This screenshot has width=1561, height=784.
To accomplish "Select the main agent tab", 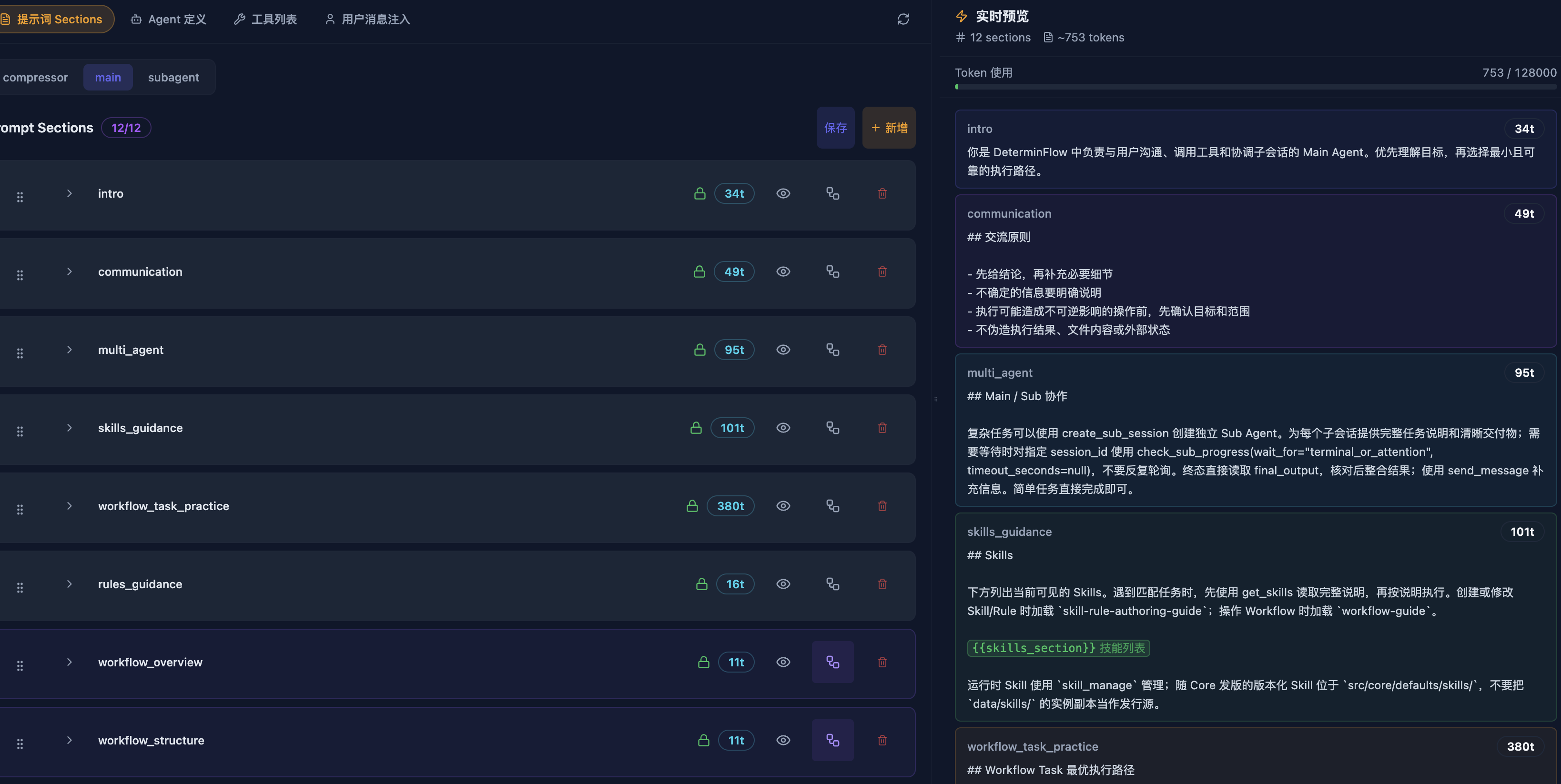I will tap(108, 78).
